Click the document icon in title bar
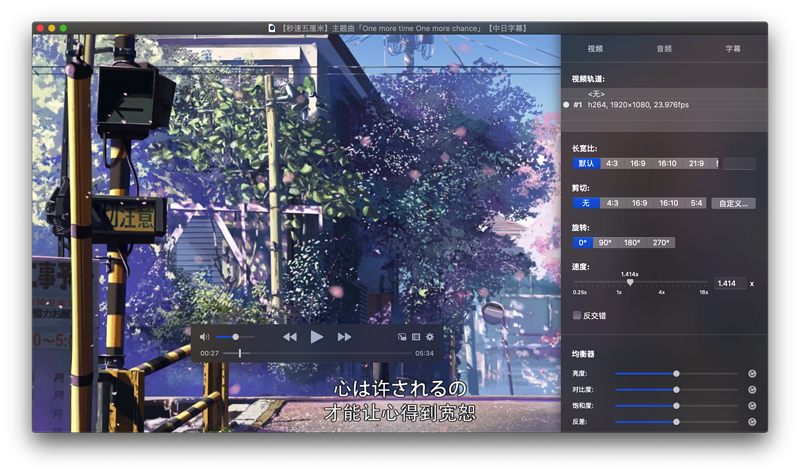Screen dimensions: 800x475 [272, 28]
